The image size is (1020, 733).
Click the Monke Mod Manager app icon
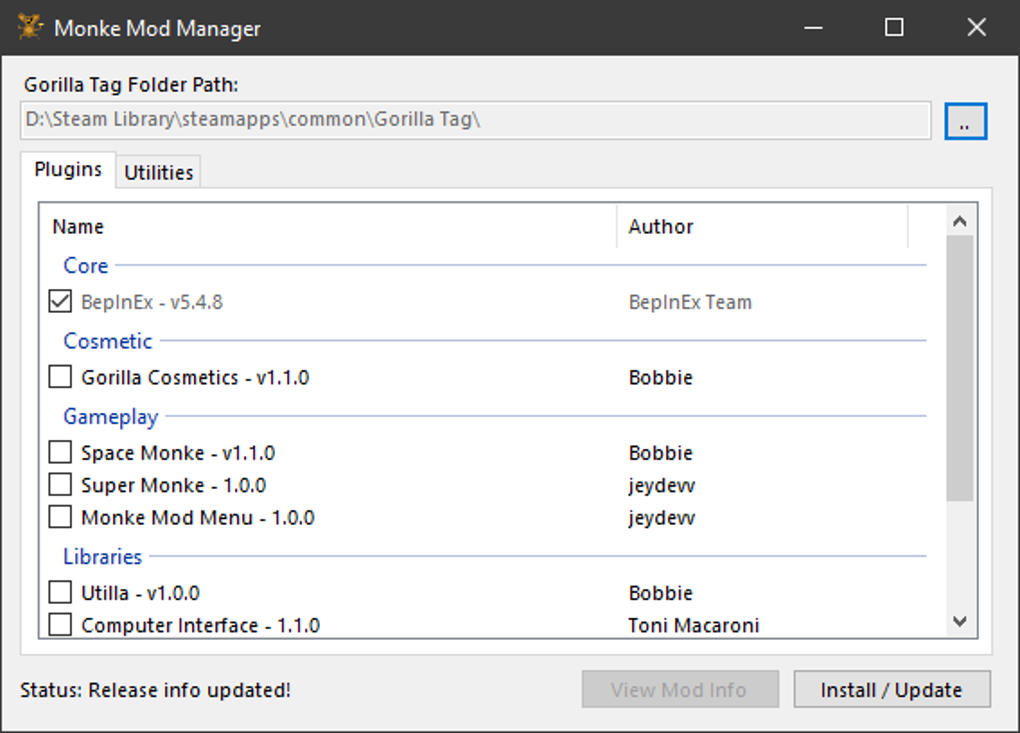pos(31,27)
